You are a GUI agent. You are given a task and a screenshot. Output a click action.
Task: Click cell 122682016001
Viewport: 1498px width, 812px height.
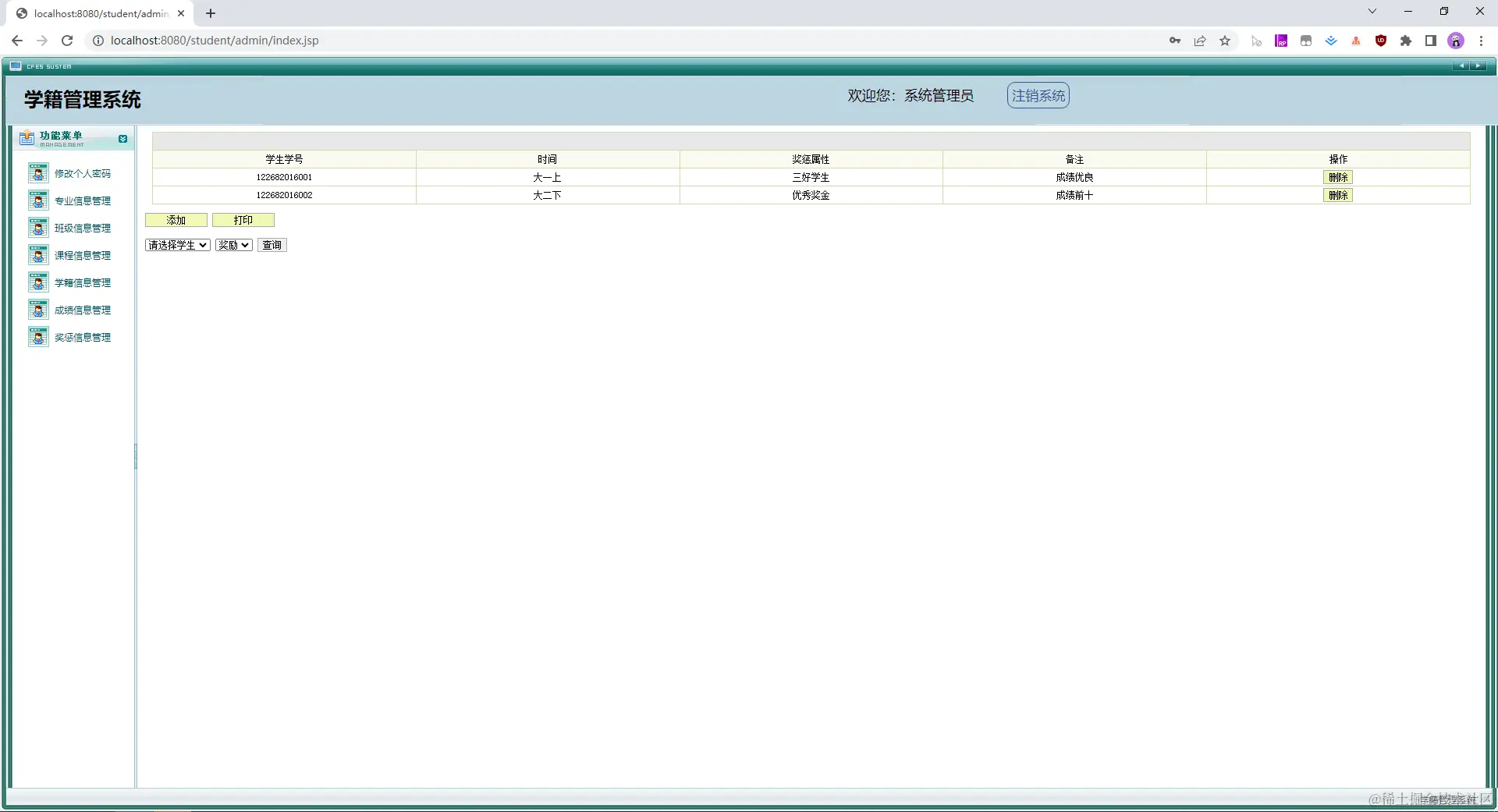(284, 177)
